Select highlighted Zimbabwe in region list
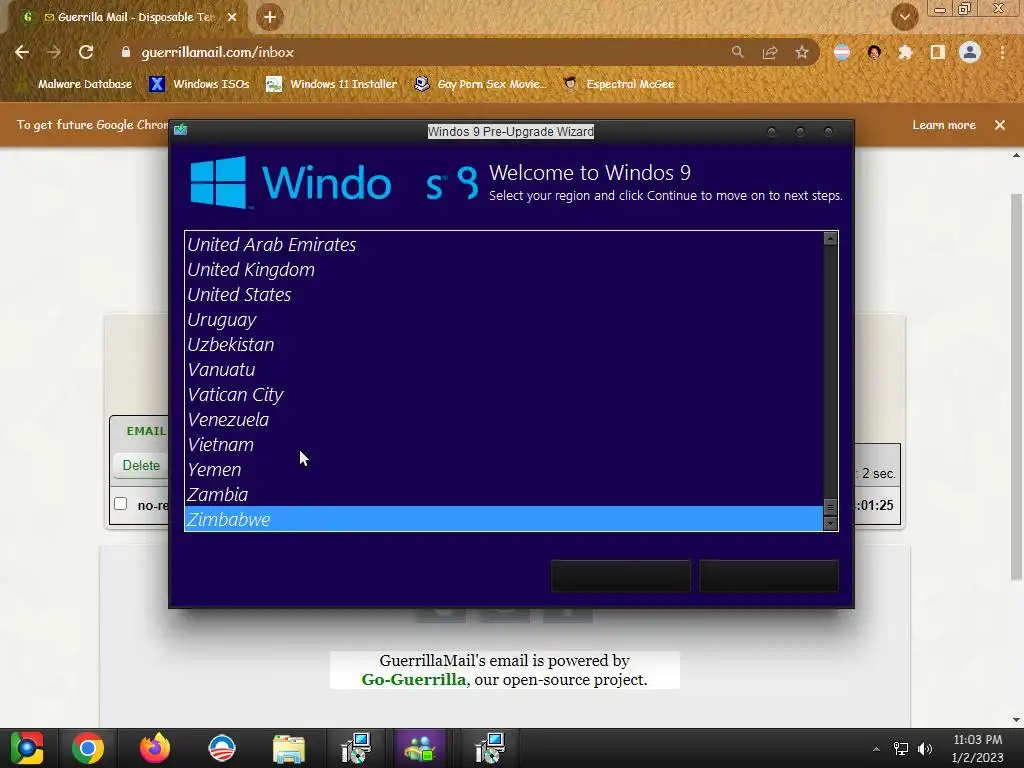This screenshot has height=768, width=1024. [504, 519]
